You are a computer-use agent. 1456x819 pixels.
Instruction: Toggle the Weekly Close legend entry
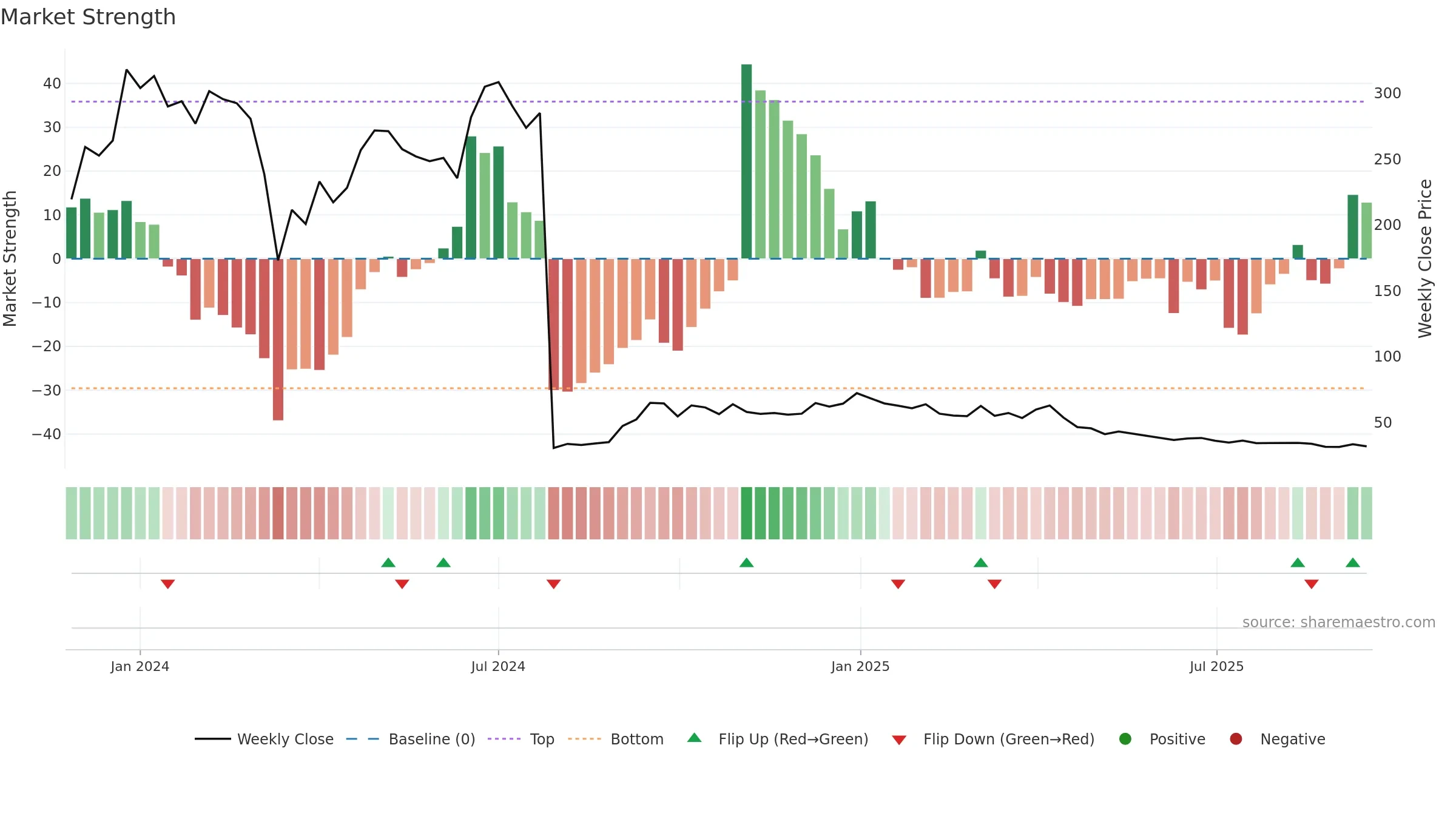pyautogui.click(x=264, y=739)
